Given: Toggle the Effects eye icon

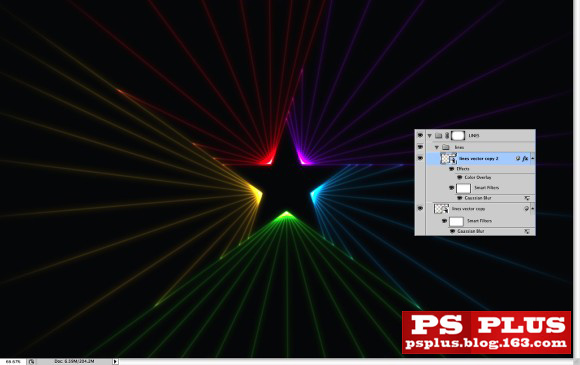Looking at the screenshot, I should tap(451, 169).
